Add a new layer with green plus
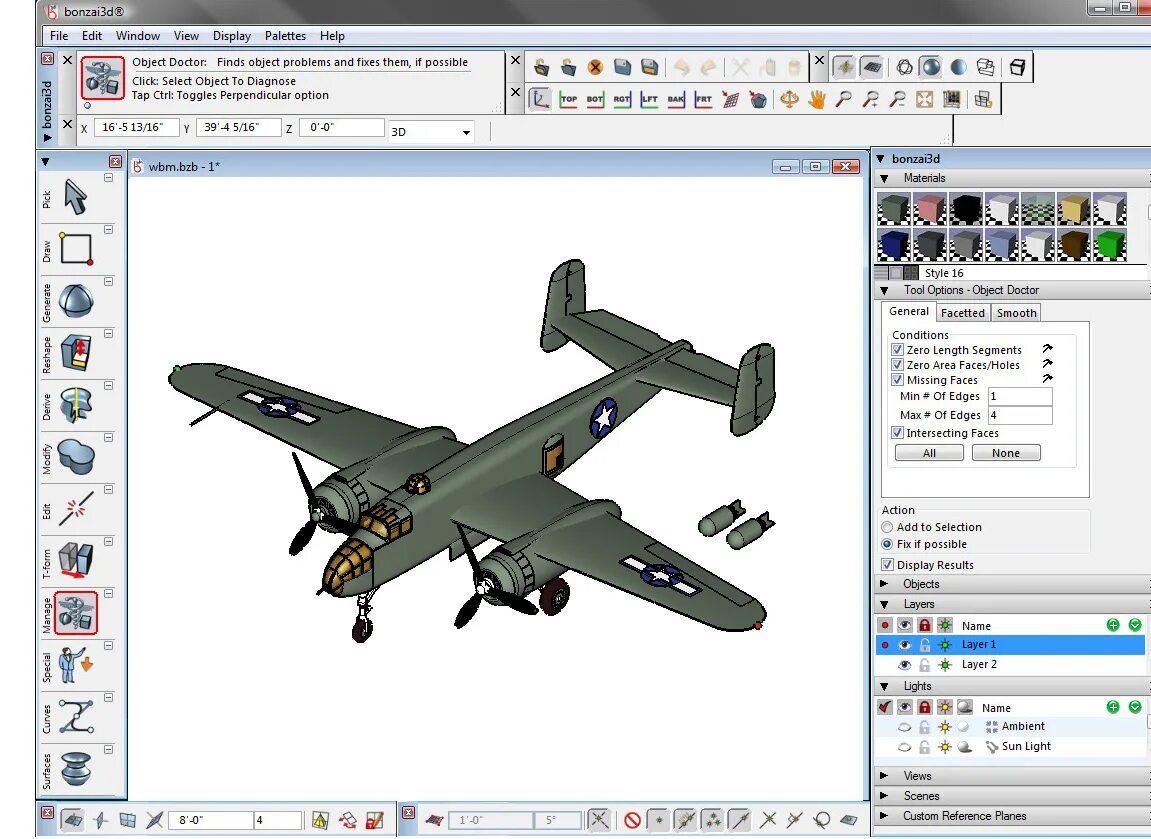This screenshot has width=1151, height=839. tap(1113, 625)
